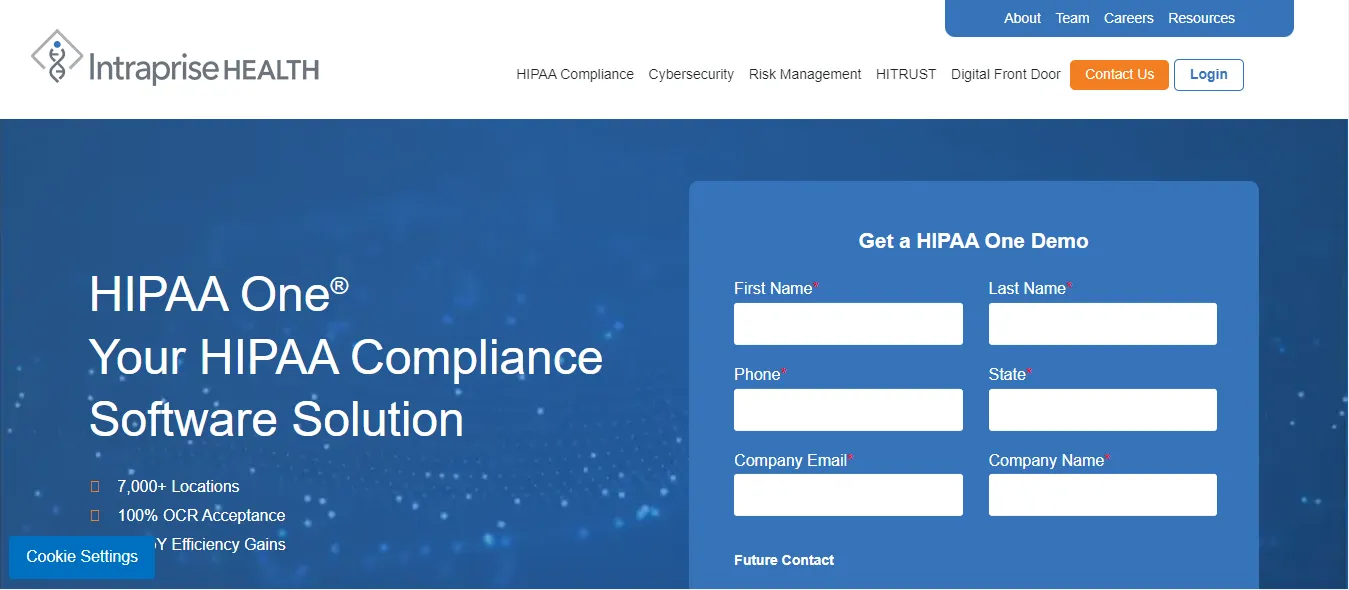Go to the Careers page
The image size is (1349, 590).
1128,18
